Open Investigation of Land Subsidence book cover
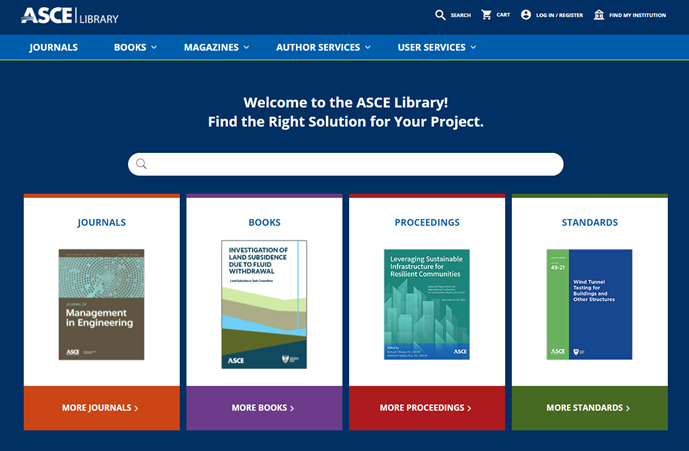689x451 pixels. (x=264, y=304)
